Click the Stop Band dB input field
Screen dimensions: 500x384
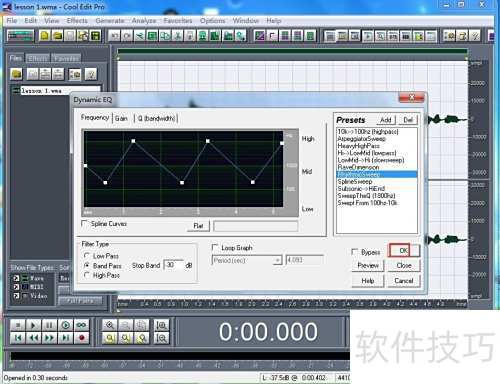coord(174,265)
